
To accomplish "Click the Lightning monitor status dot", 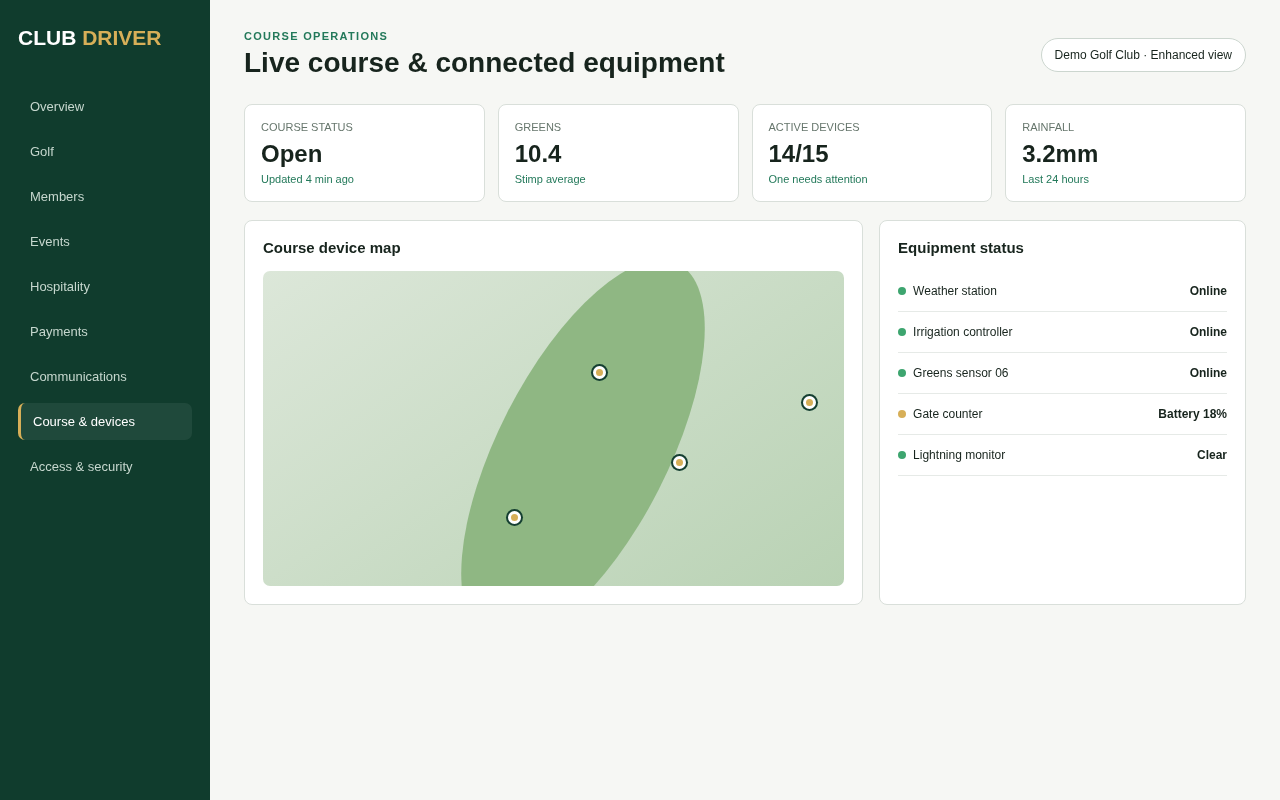I will (x=902, y=455).
